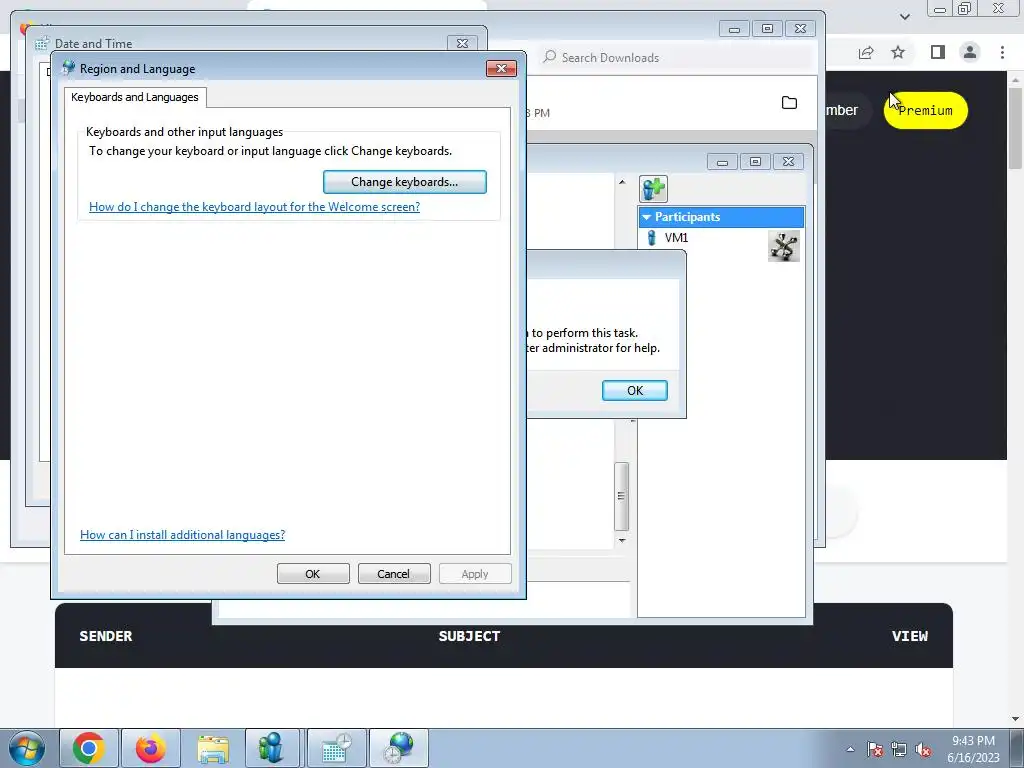Click the SENDER column header
Image resolution: width=1024 pixels, height=768 pixels.
click(x=106, y=636)
